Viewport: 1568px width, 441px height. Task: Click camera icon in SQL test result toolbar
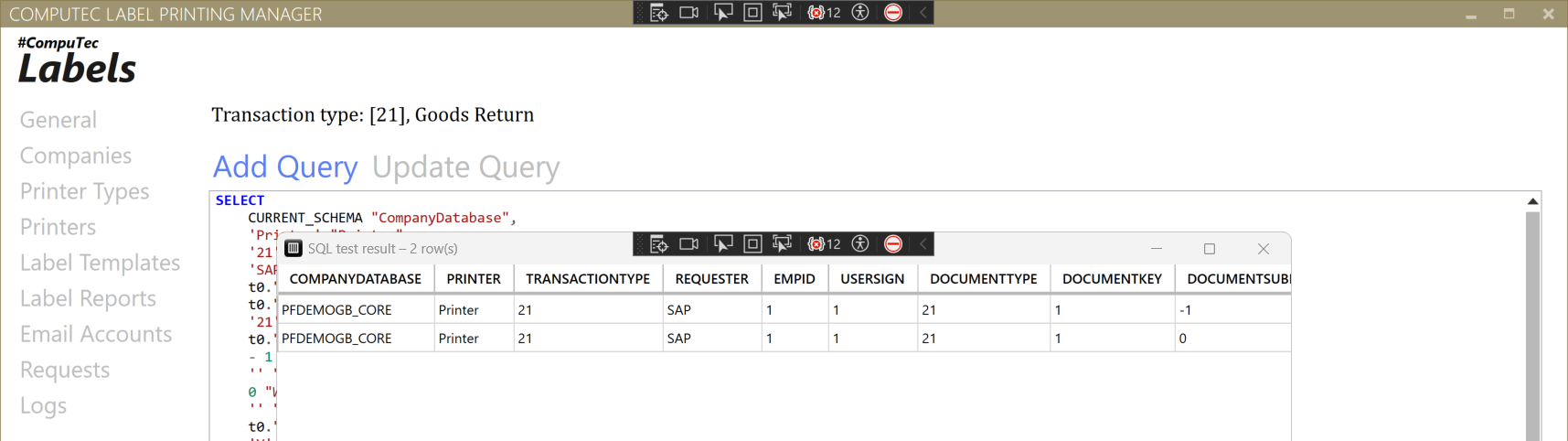pos(689,244)
